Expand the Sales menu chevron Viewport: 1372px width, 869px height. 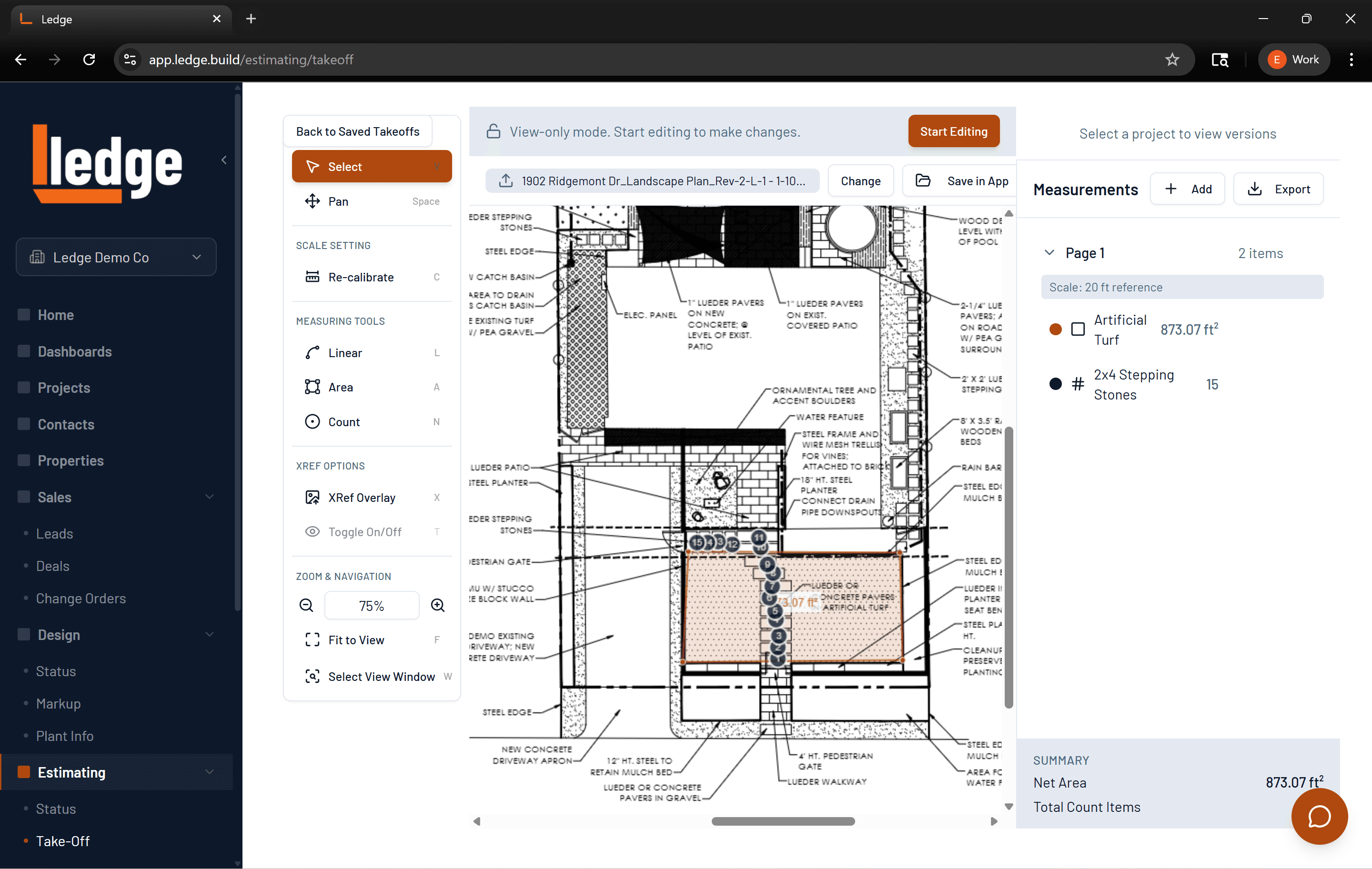point(209,497)
